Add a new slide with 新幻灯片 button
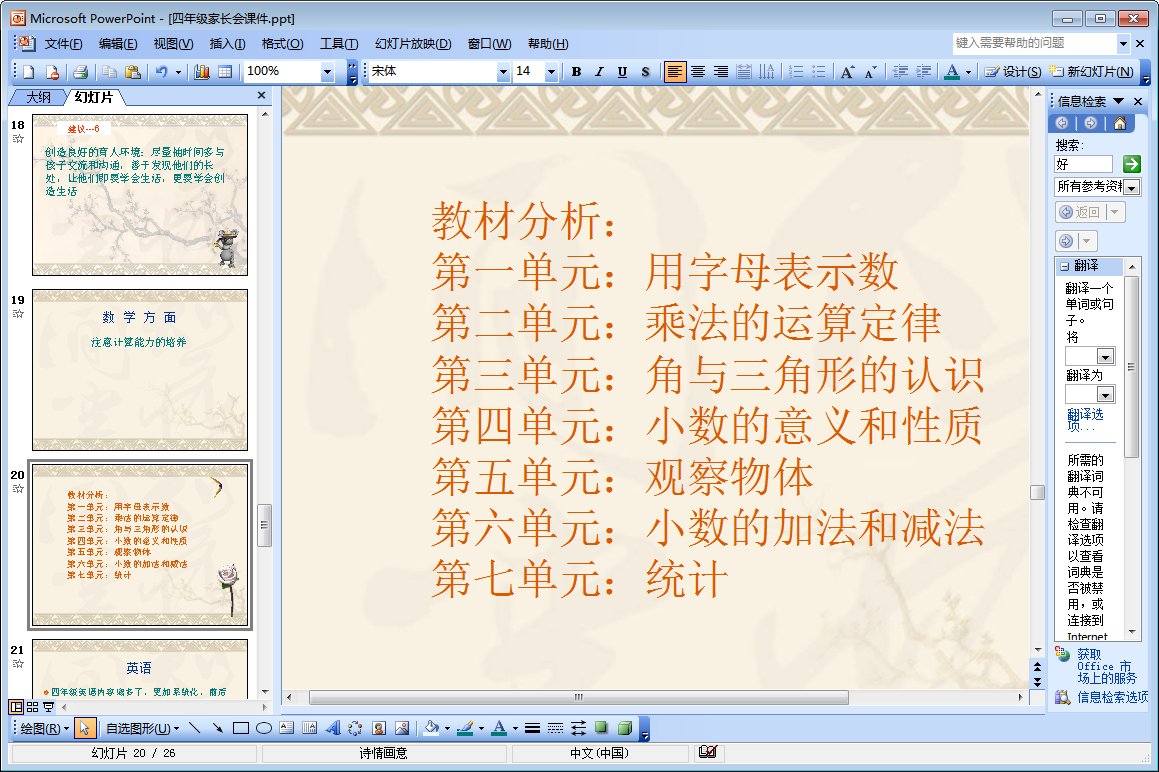The width and height of the screenshot is (1159, 772). tap(1092, 72)
